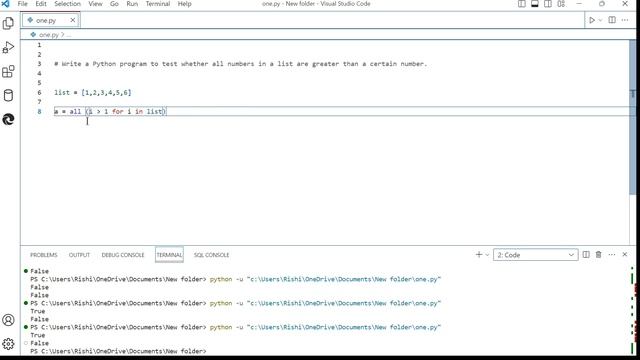Click the list assignment code on line 6
This screenshot has height=360, width=640.
93,93
